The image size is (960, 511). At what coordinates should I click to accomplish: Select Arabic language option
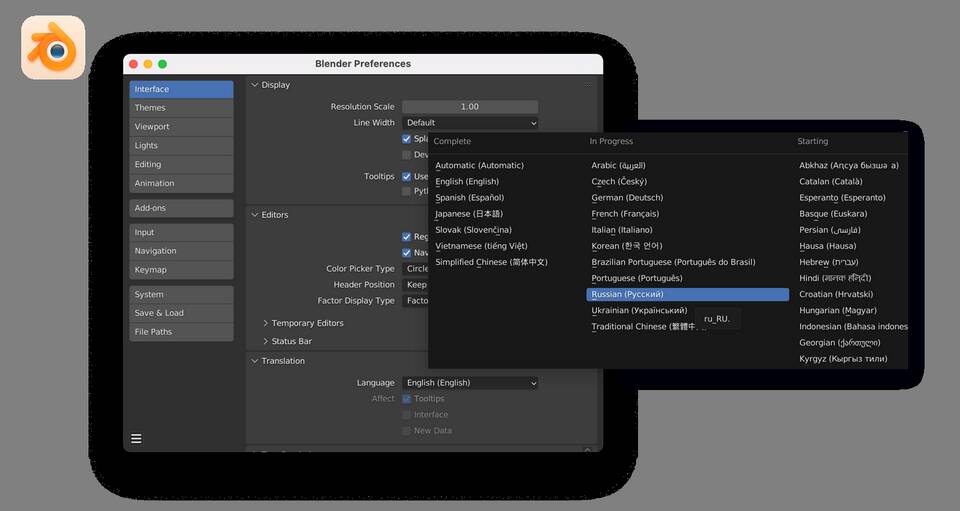618,165
